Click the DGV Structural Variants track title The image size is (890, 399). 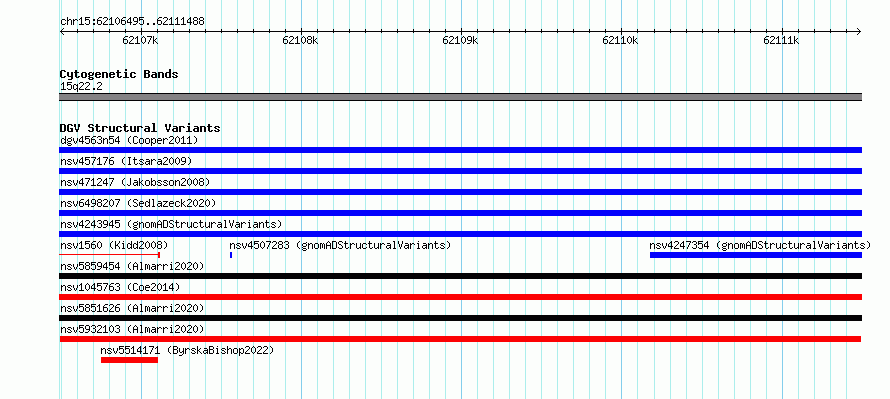tap(140, 128)
